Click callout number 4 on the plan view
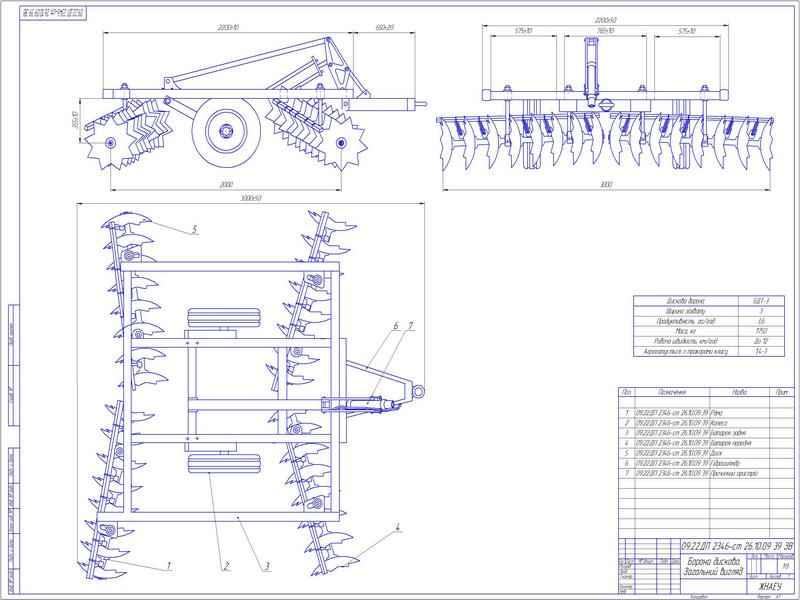Image resolution: width=800 pixels, height=600 pixels. pyautogui.click(x=397, y=527)
